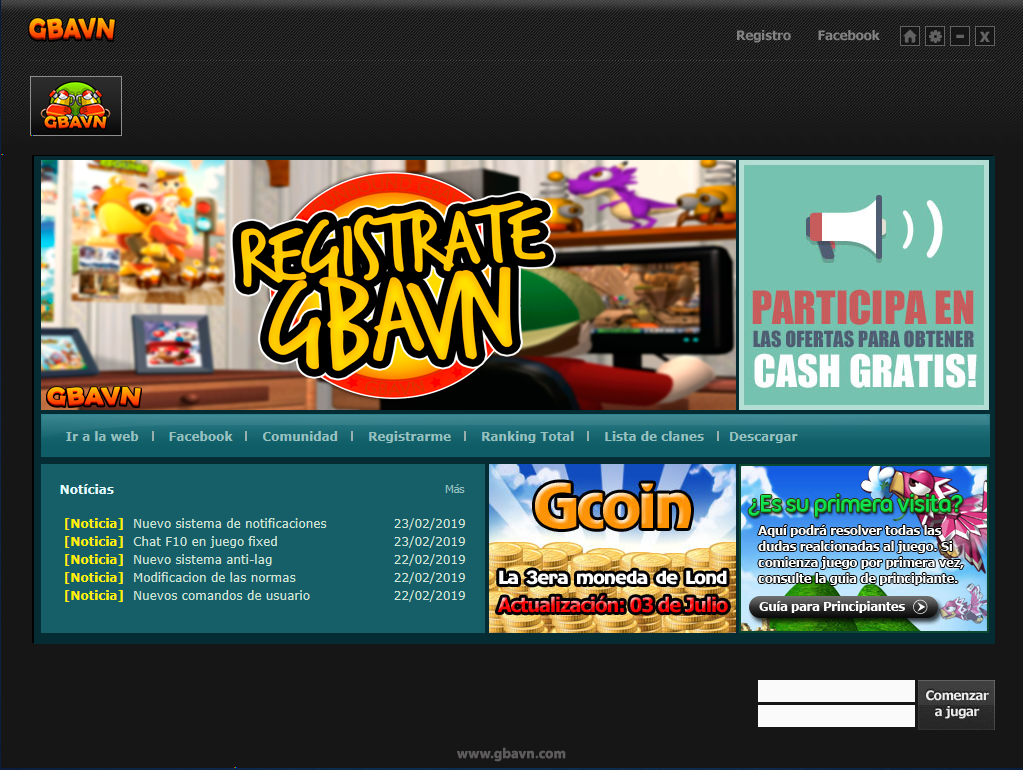Open 'Nuevo sistema anti-lag' news item
The image size is (1023, 770).
202,560
